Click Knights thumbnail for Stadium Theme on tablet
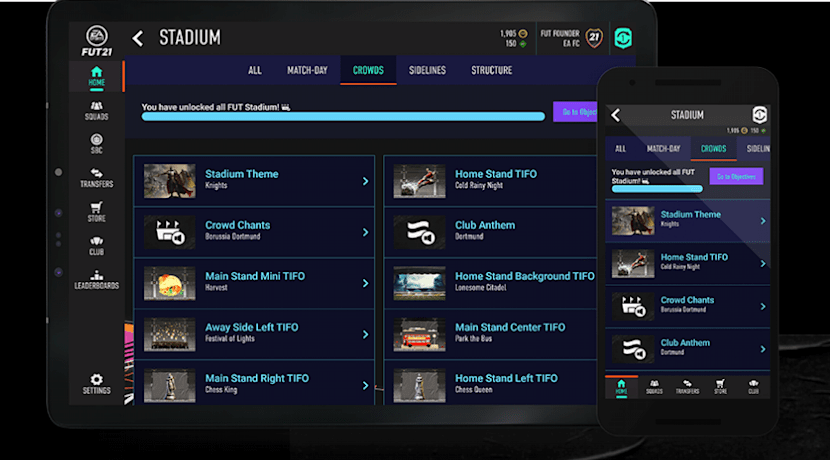The height and width of the screenshot is (460, 830). click(x=169, y=181)
